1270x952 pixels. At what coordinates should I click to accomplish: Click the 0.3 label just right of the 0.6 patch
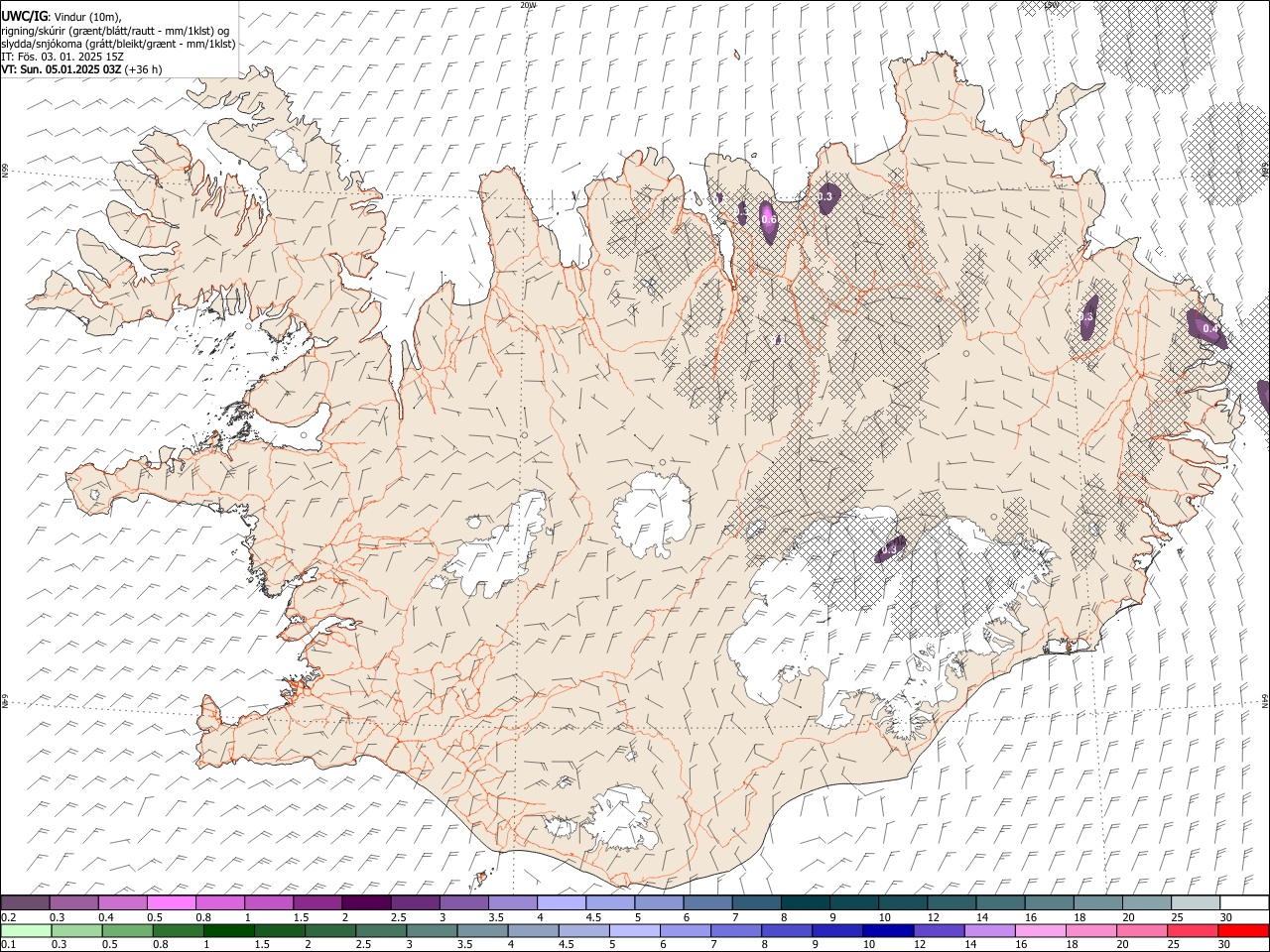click(825, 197)
